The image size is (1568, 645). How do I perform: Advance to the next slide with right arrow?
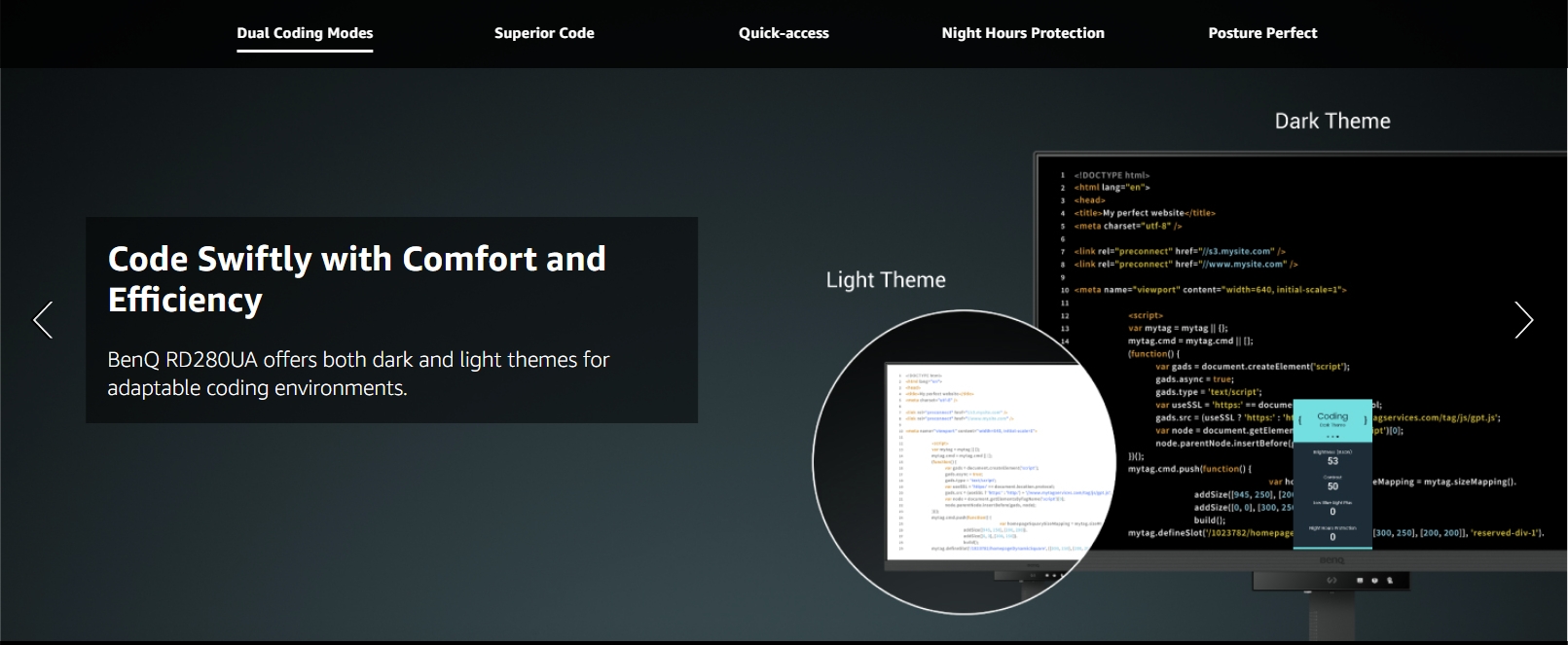point(1524,319)
